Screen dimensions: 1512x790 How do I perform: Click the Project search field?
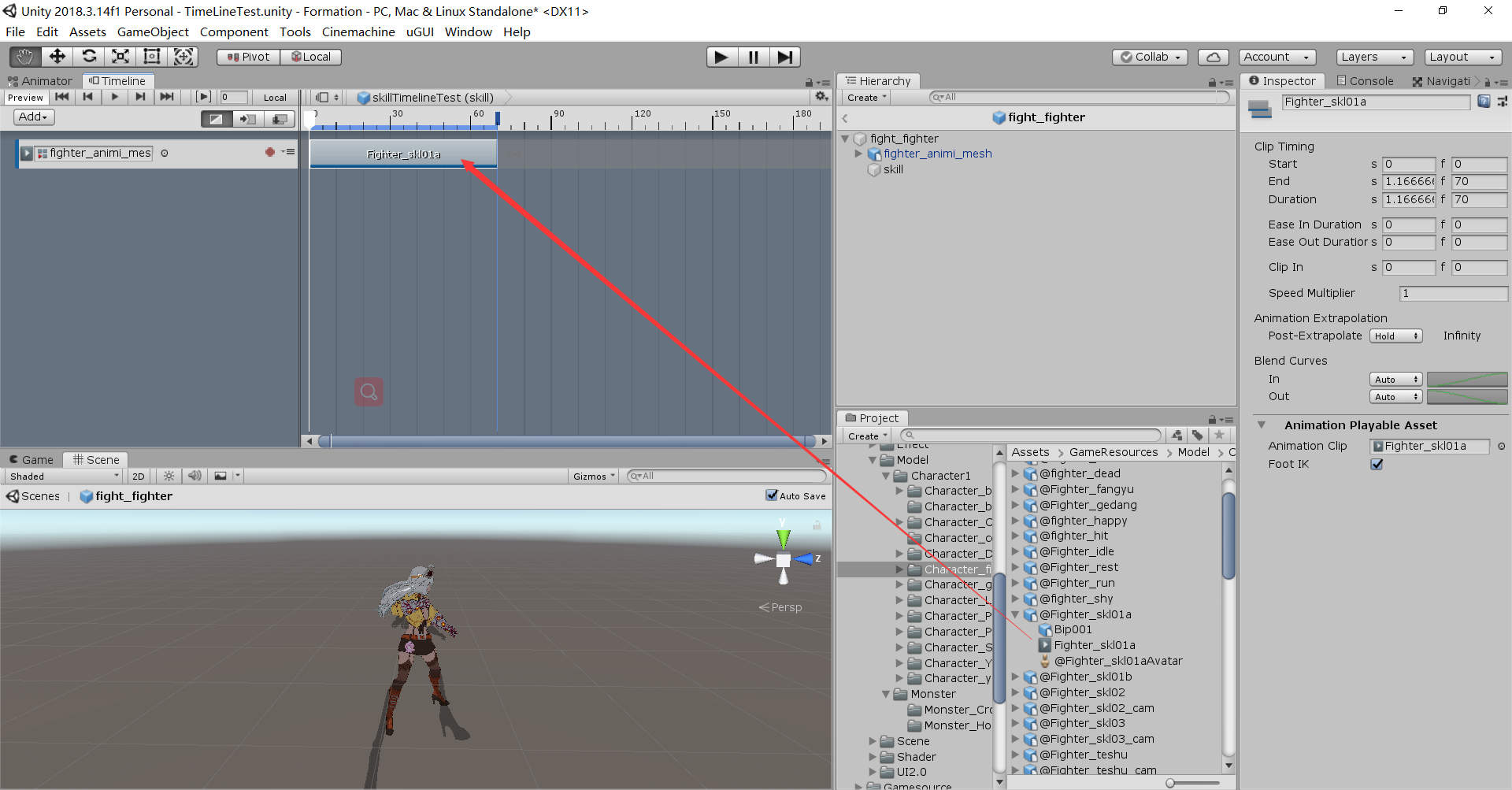click(x=1030, y=436)
